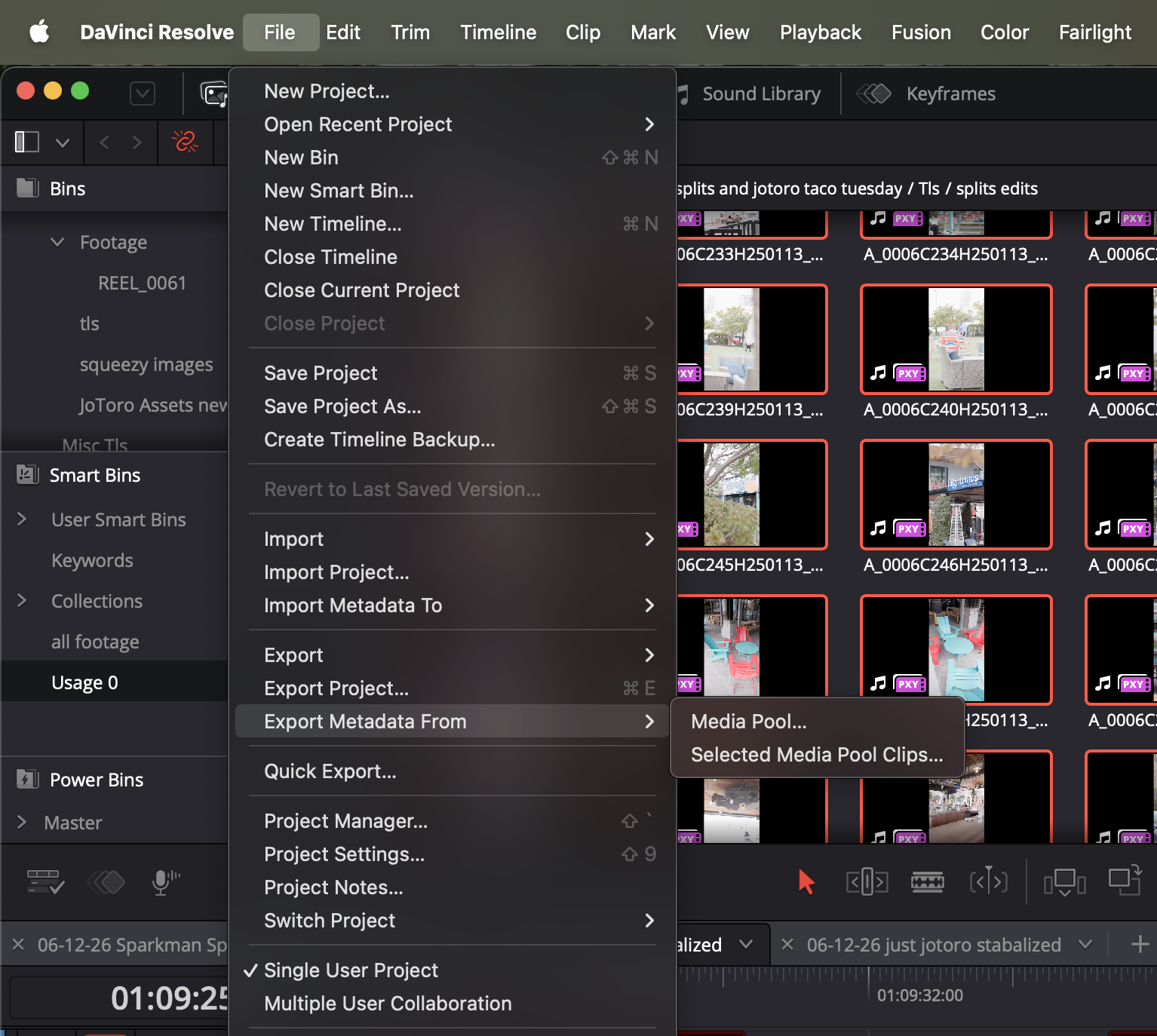
Task: Click the Apple menu icon
Action: pyautogui.click(x=39, y=32)
